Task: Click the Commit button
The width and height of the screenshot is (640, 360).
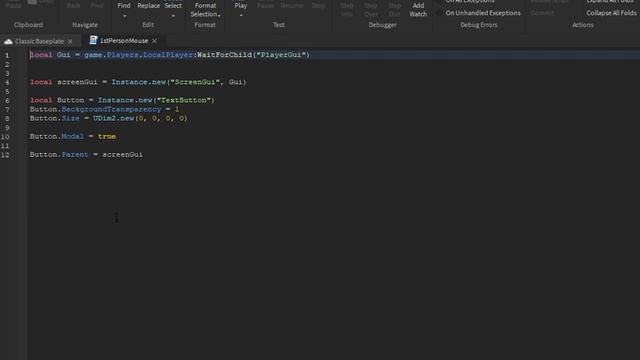Action: (542, 13)
